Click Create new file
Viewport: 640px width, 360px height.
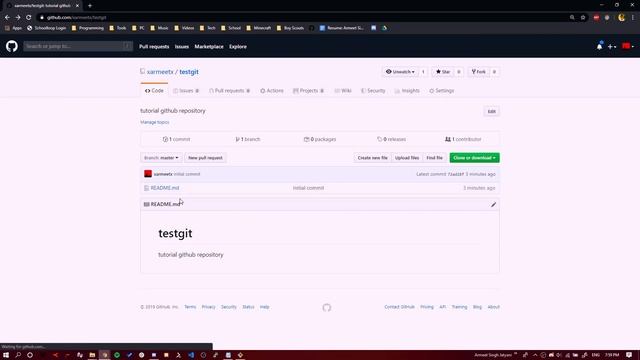tap(372, 158)
